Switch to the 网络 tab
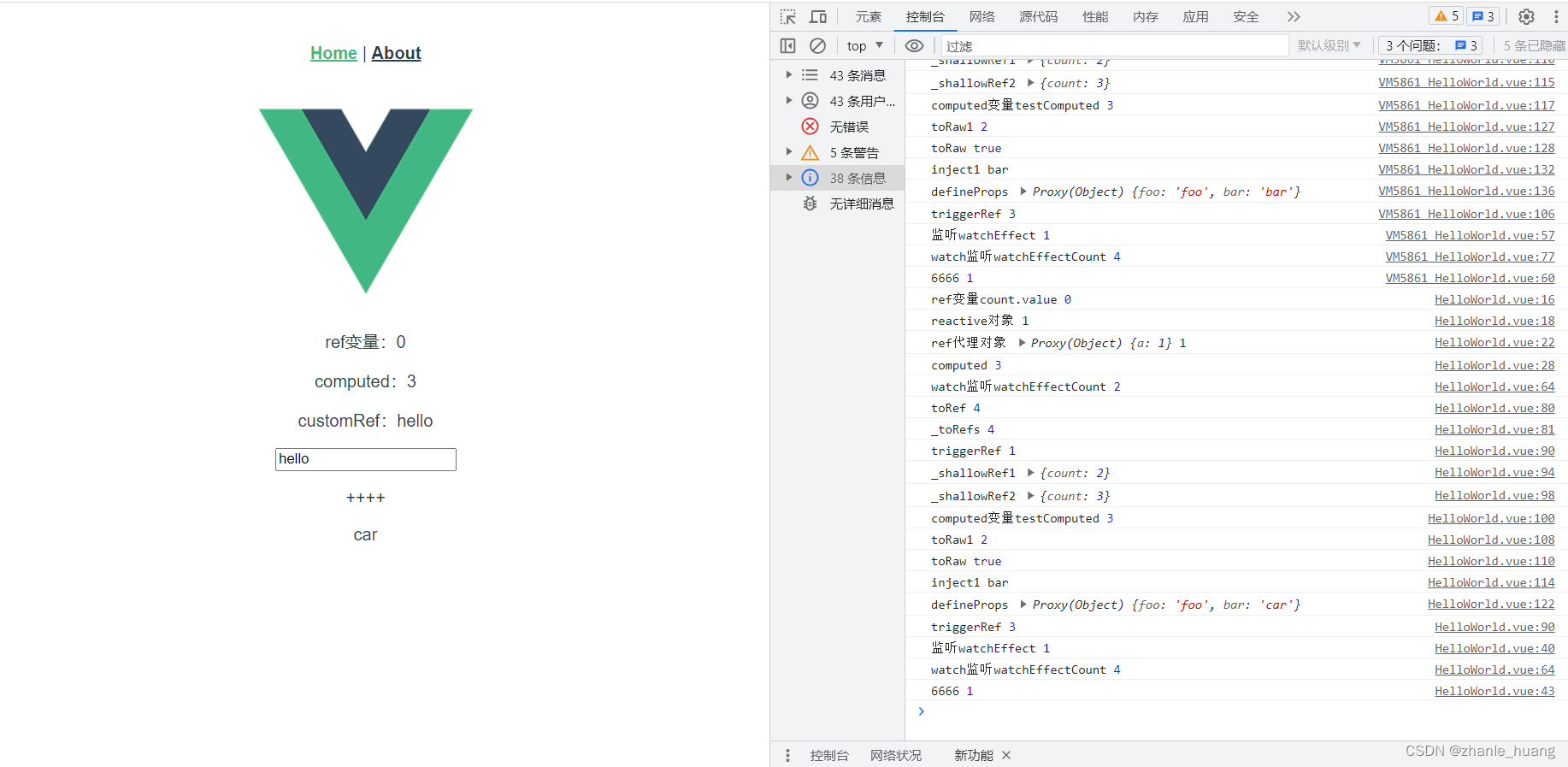This screenshot has height=767, width=1568. [x=982, y=16]
